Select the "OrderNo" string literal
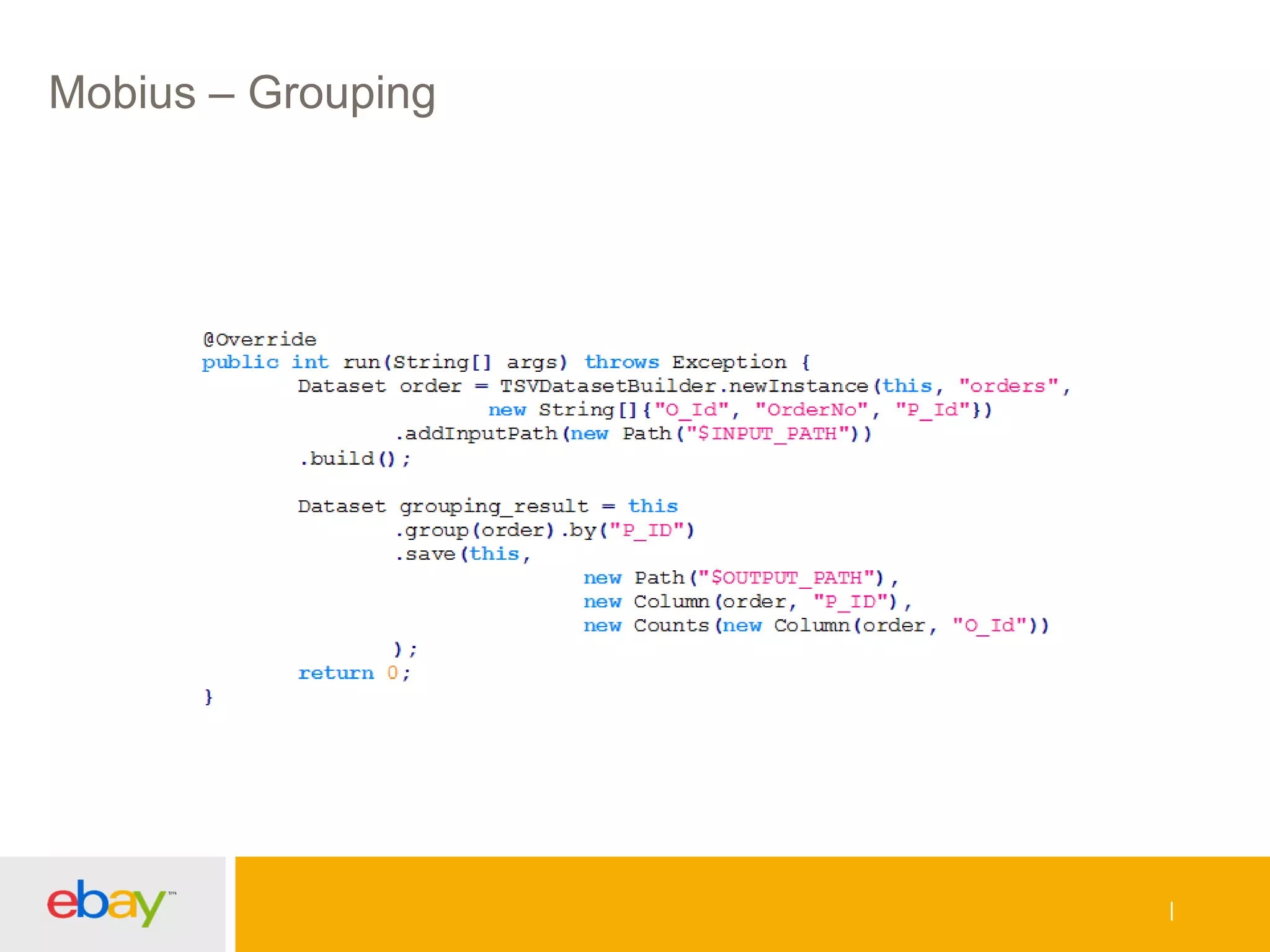This screenshot has width=1270, height=952. click(812, 410)
